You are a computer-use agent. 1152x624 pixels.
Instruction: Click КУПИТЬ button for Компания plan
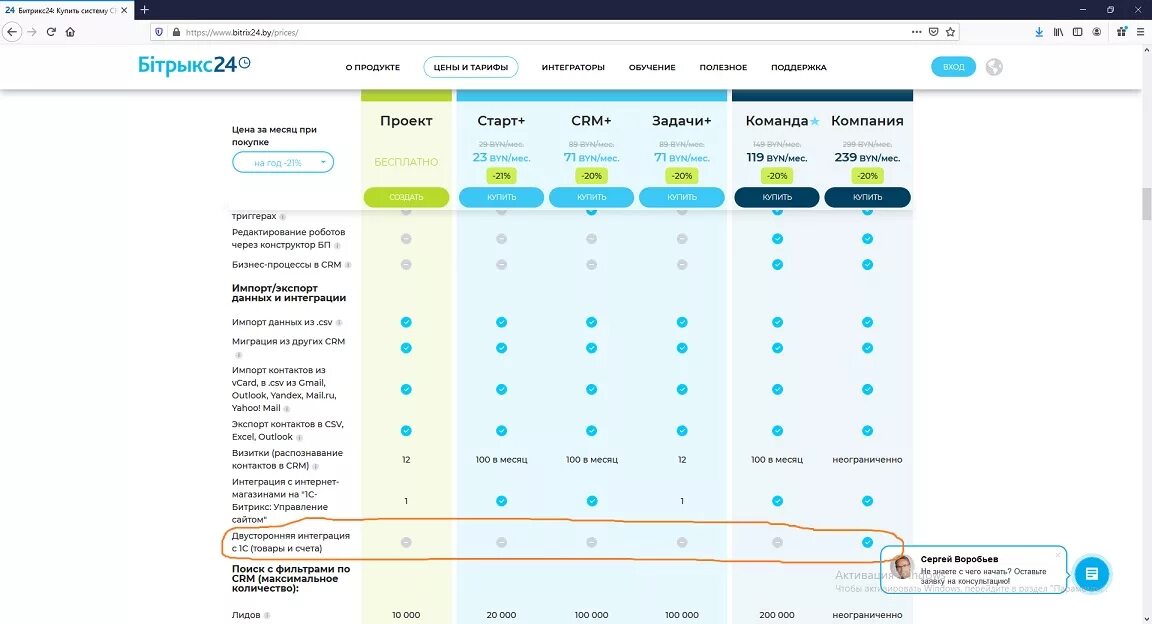pyautogui.click(x=868, y=197)
